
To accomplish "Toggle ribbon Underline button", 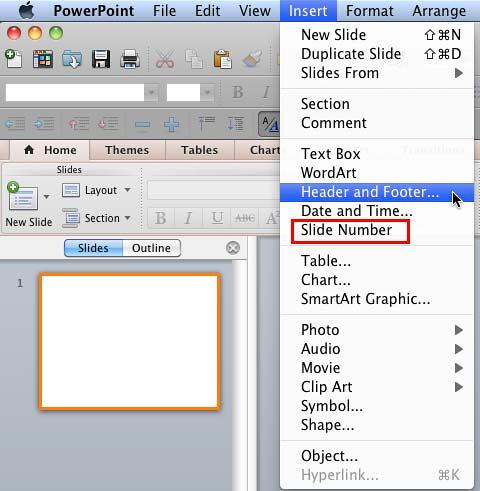I will [217, 218].
